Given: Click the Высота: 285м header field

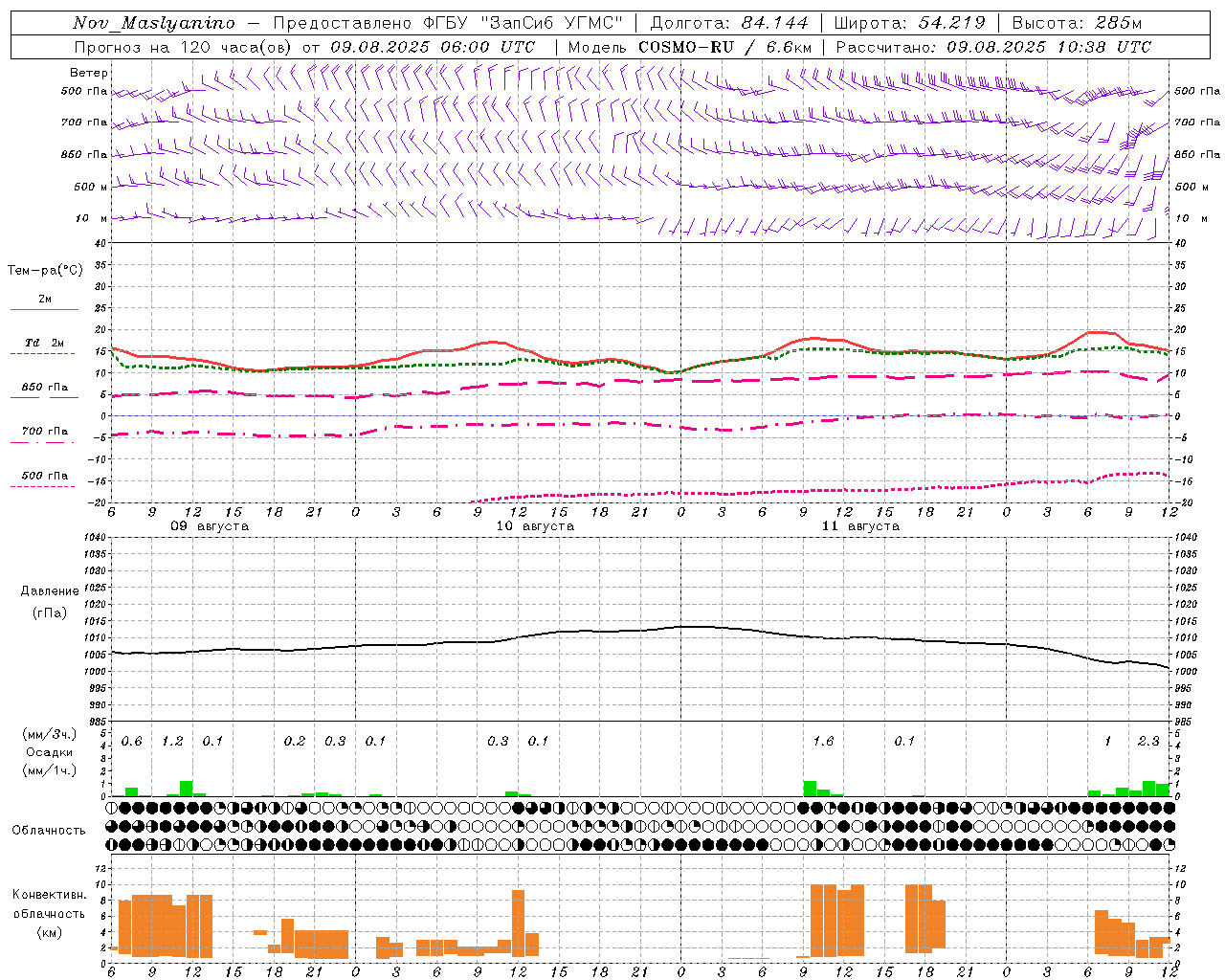Looking at the screenshot, I should click(1077, 23).
